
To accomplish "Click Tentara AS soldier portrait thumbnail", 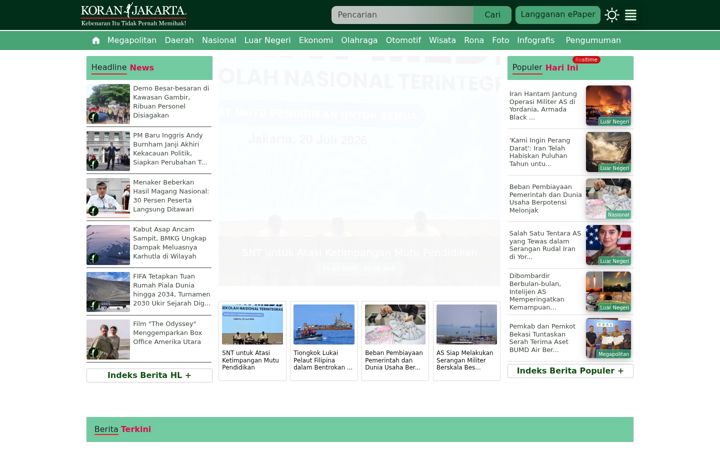I will [608, 245].
